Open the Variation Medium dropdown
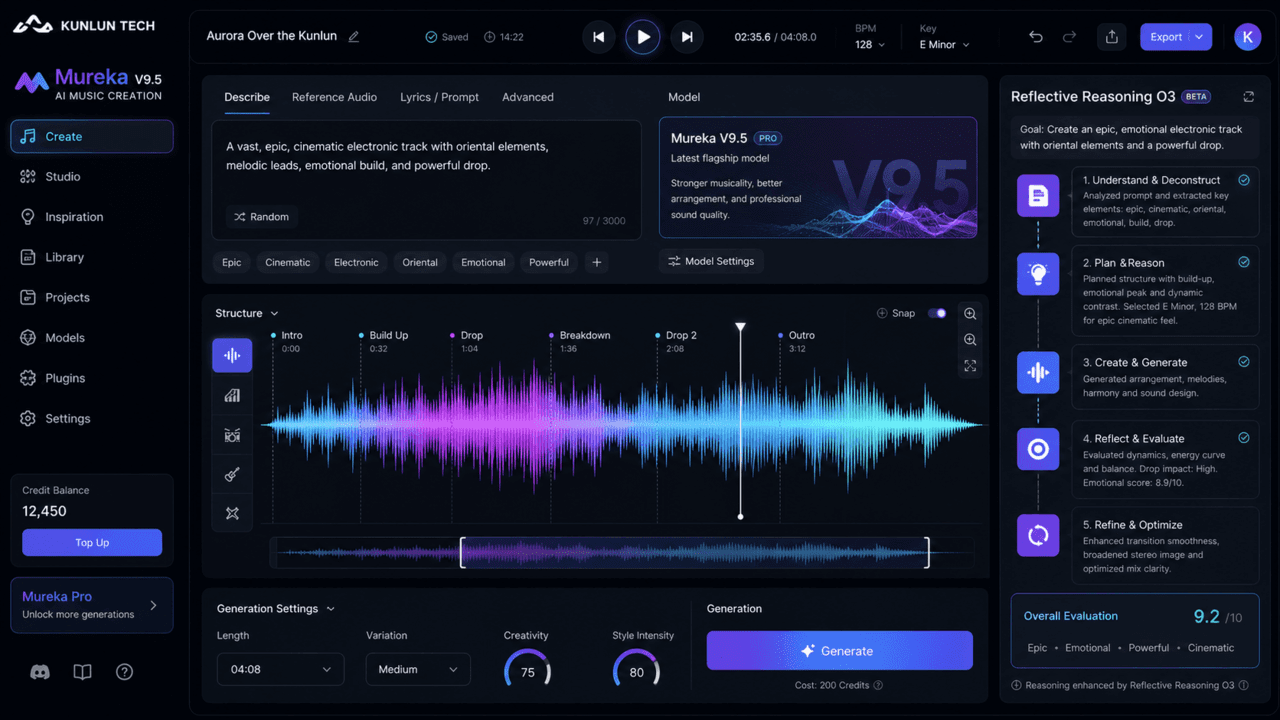 point(418,669)
